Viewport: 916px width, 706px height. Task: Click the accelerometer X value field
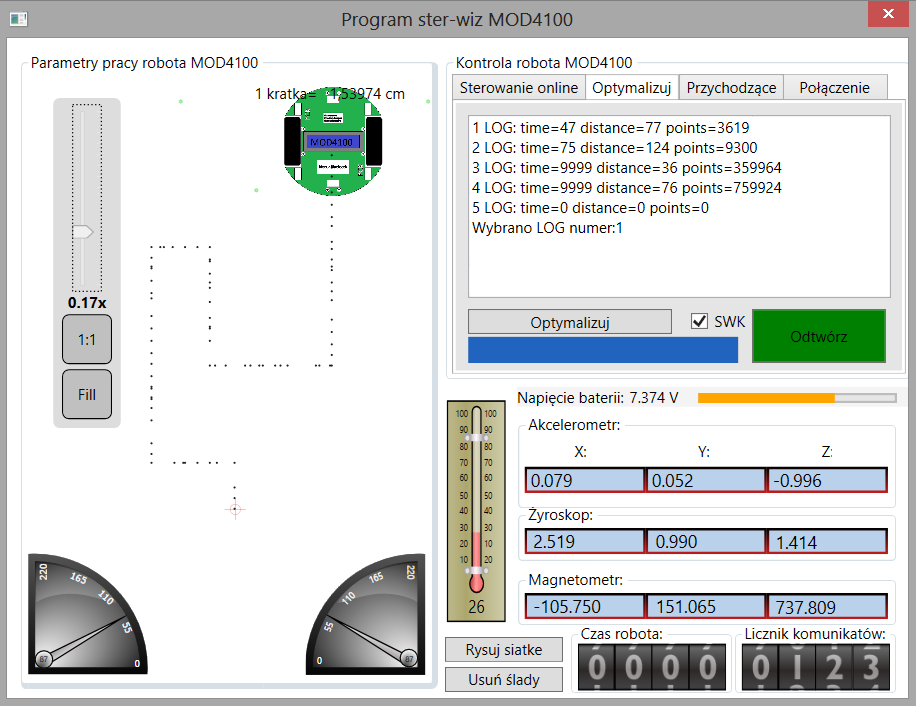coord(585,481)
